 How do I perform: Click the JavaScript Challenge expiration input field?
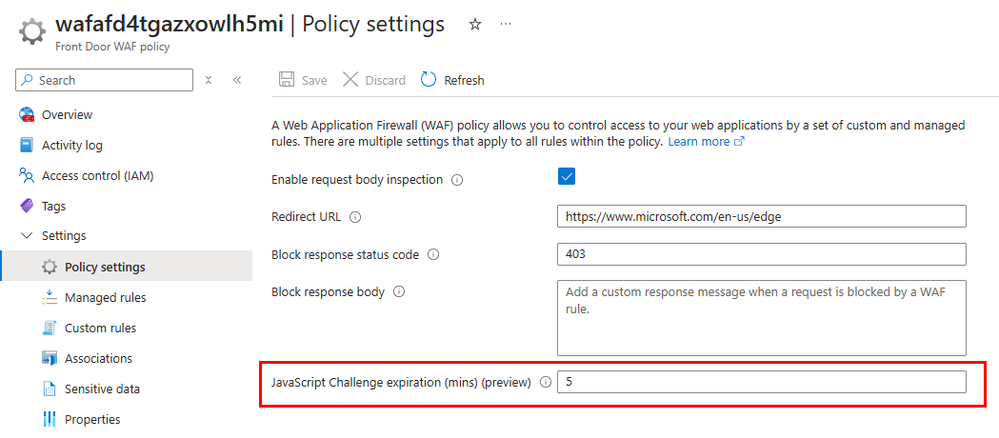761,382
